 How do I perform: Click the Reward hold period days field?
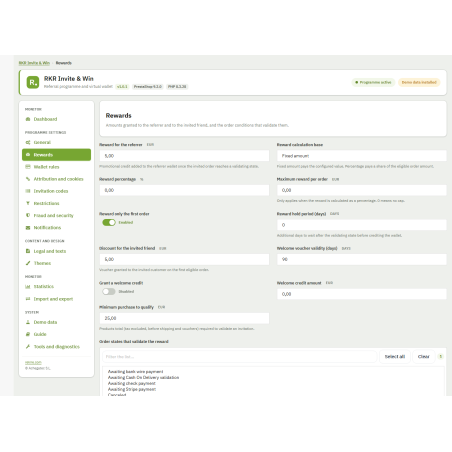[362, 225]
